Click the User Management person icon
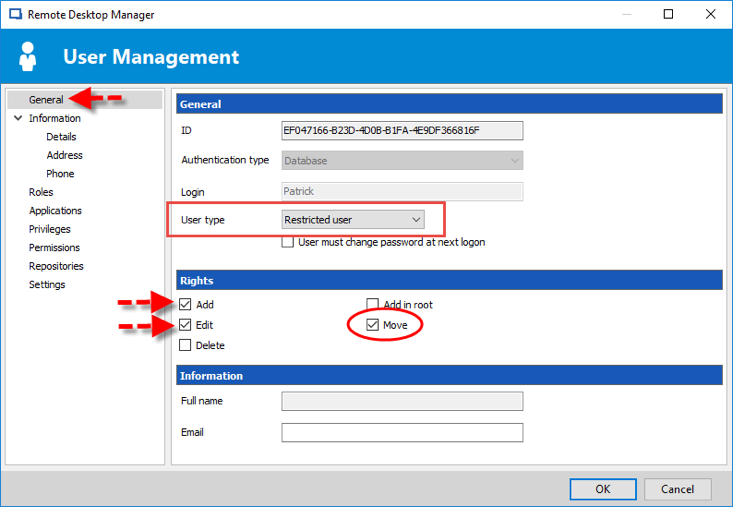This screenshot has width=733, height=507. tap(28, 57)
